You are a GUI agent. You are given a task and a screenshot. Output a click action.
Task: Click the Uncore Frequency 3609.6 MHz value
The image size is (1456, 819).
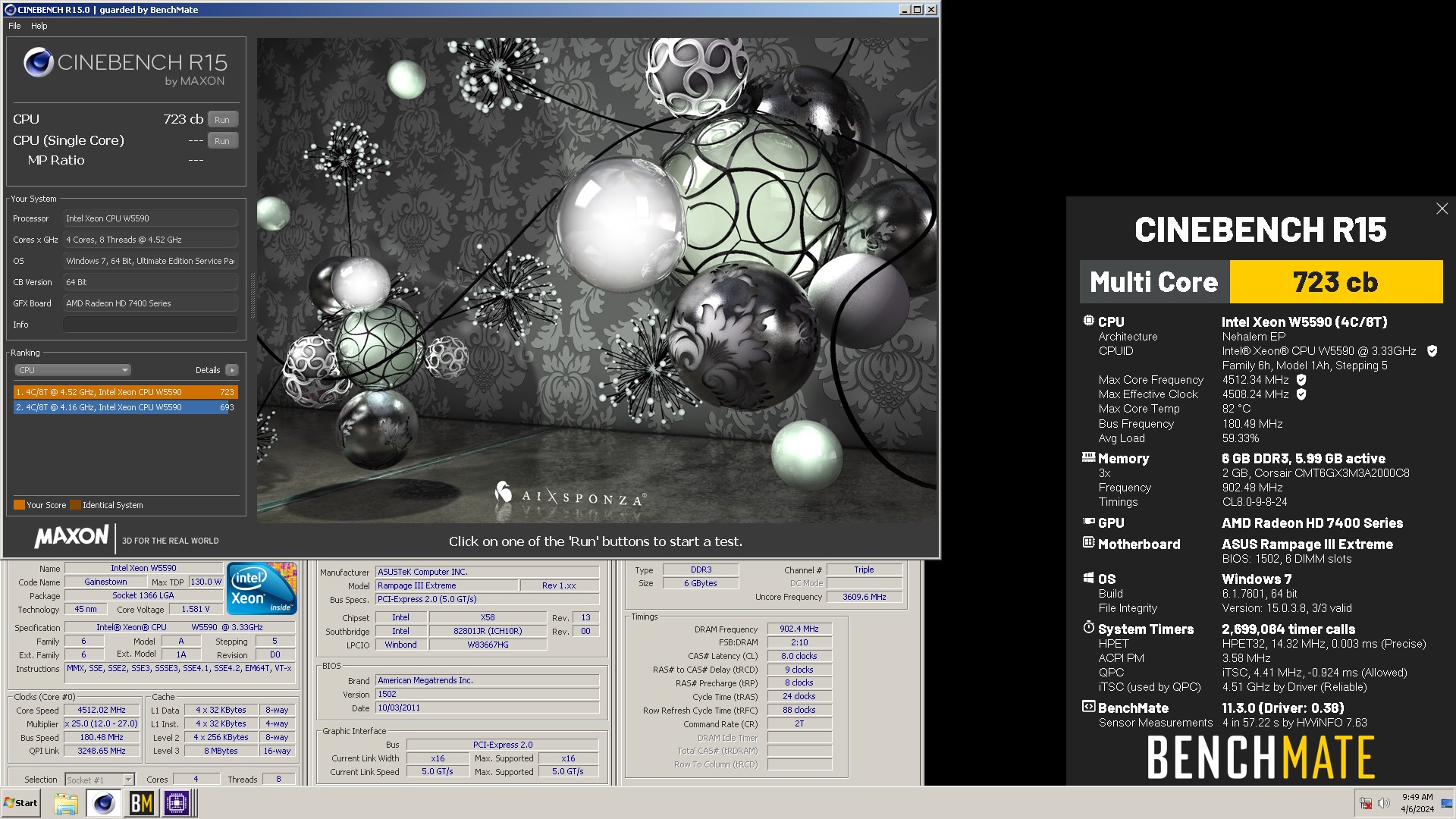pyautogui.click(x=864, y=597)
